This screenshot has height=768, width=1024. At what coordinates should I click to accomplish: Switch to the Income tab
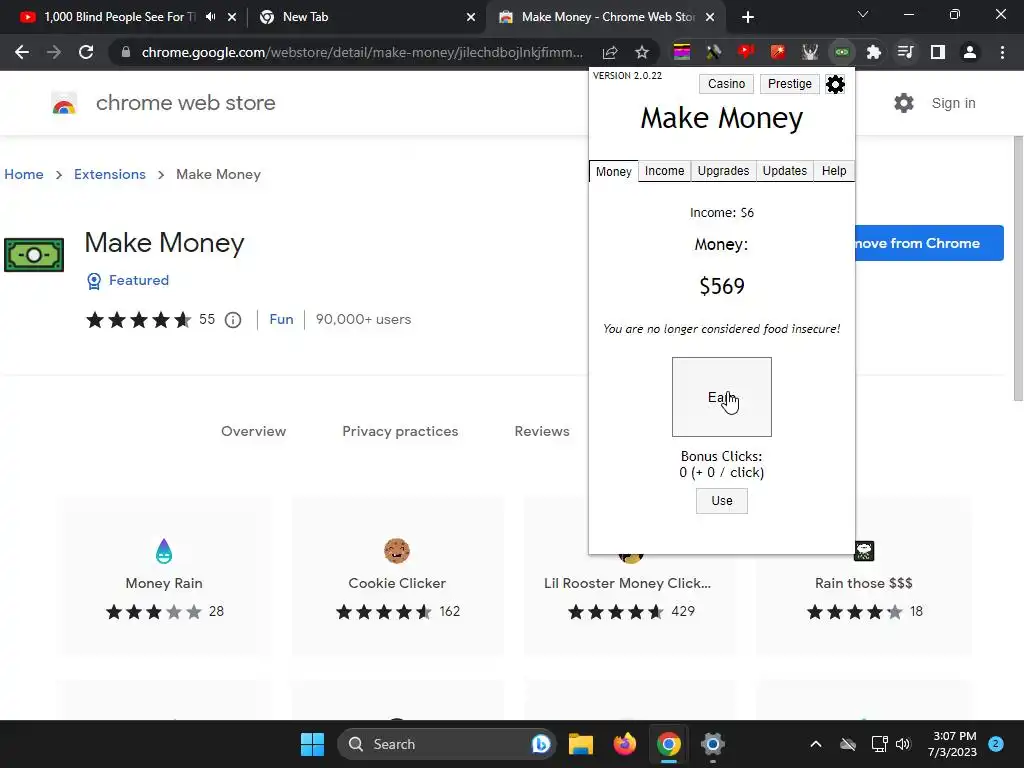pos(664,171)
